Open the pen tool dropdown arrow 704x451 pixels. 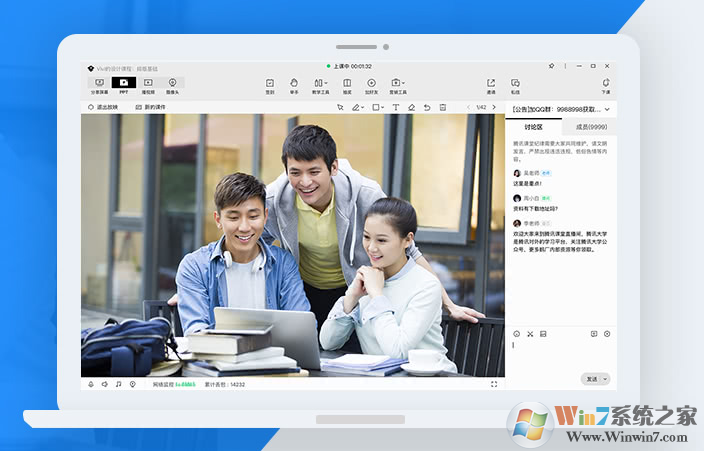pyautogui.click(x=364, y=107)
